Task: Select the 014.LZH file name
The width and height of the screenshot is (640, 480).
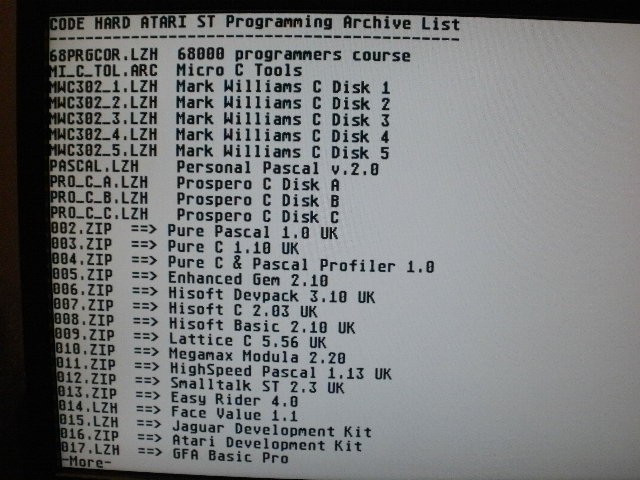Action: coord(89,407)
